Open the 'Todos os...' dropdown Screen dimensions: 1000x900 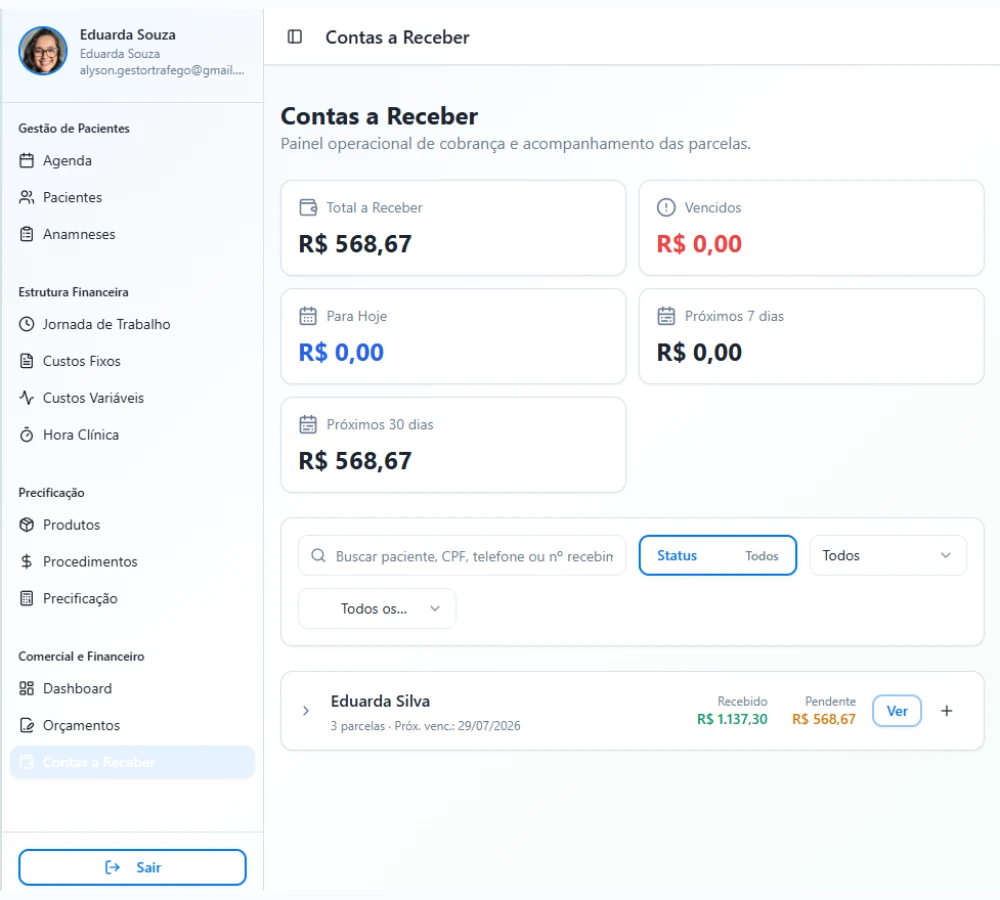(377, 609)
